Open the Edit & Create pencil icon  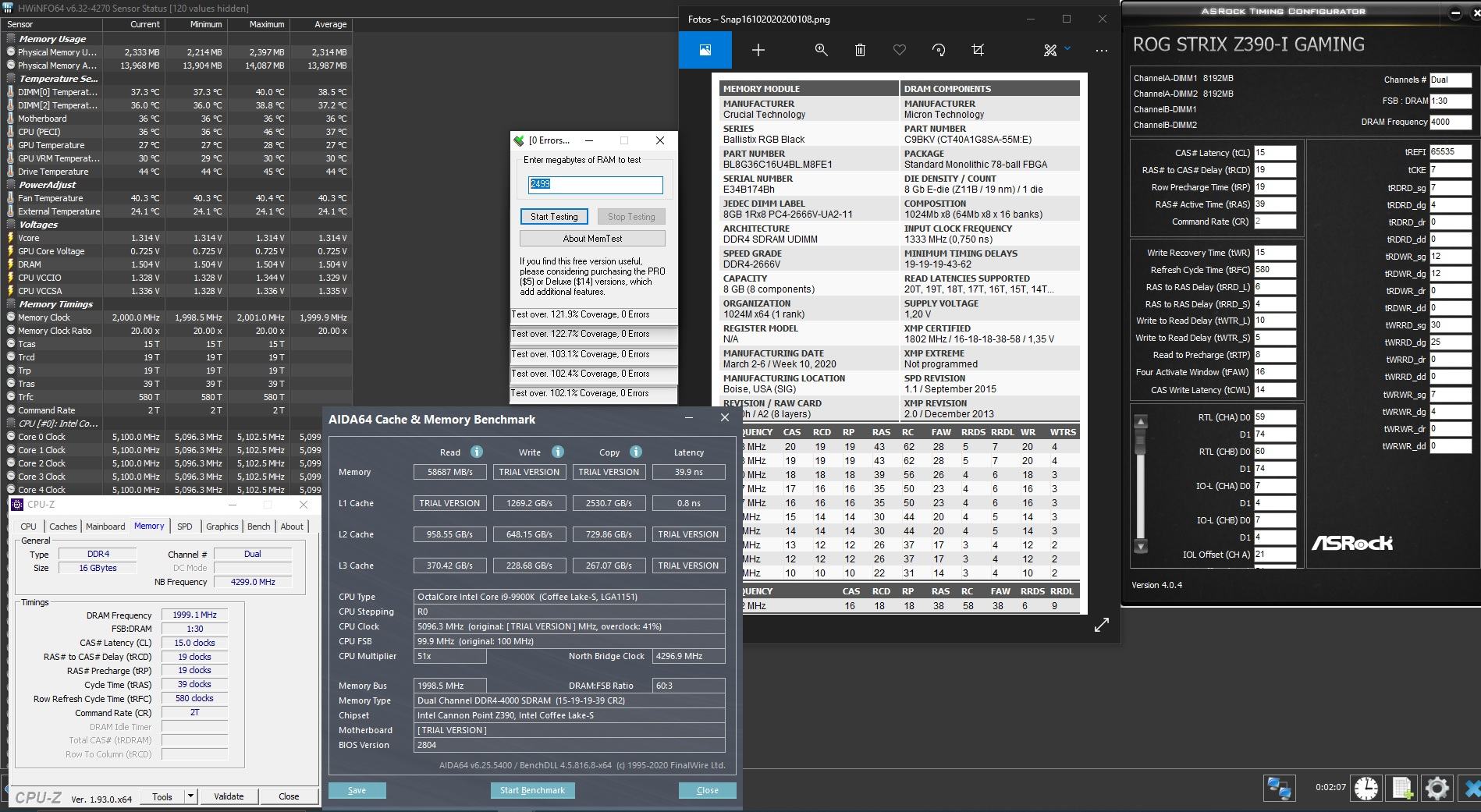1050,50
